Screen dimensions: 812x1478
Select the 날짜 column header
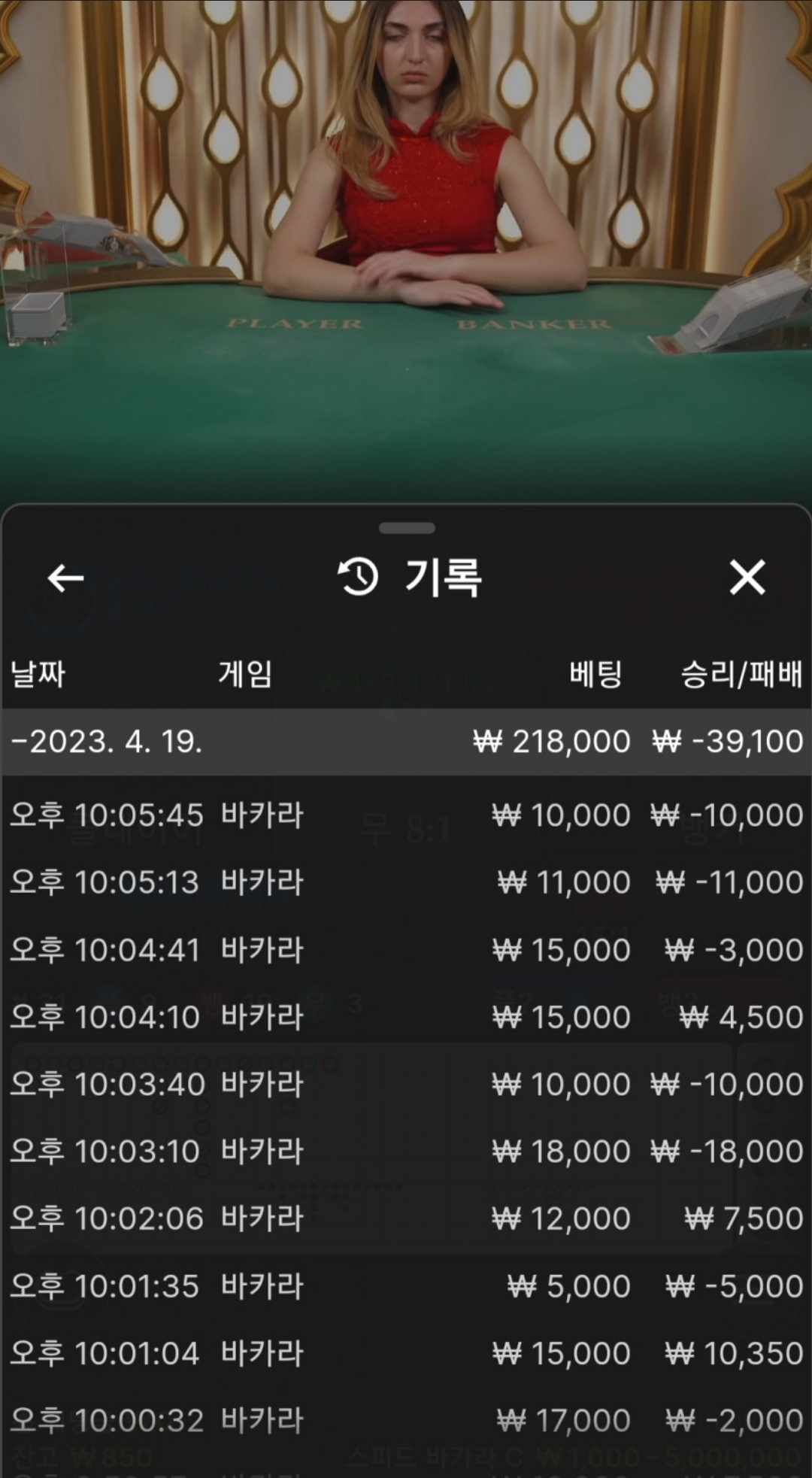pos(38,674)
